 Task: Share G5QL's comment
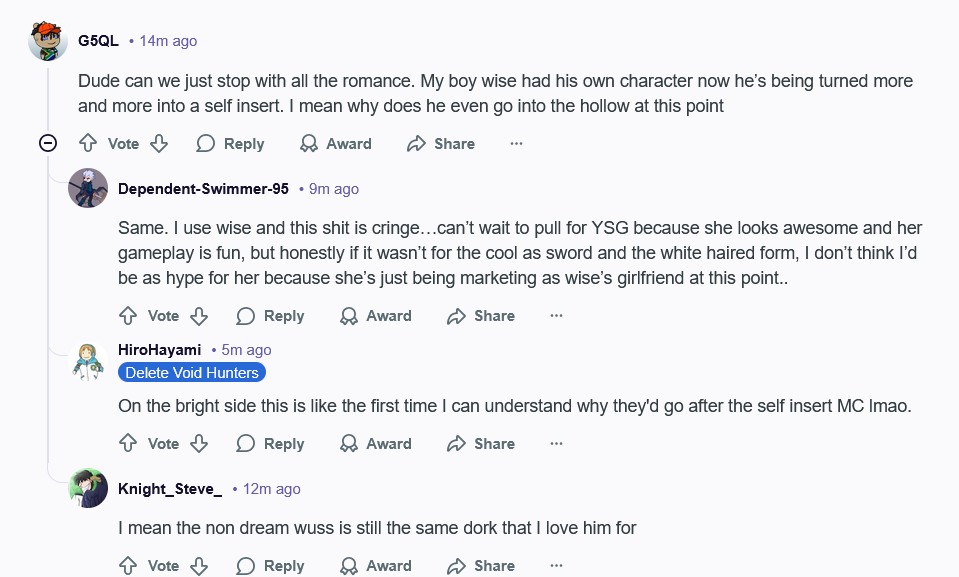pos(441,144)
